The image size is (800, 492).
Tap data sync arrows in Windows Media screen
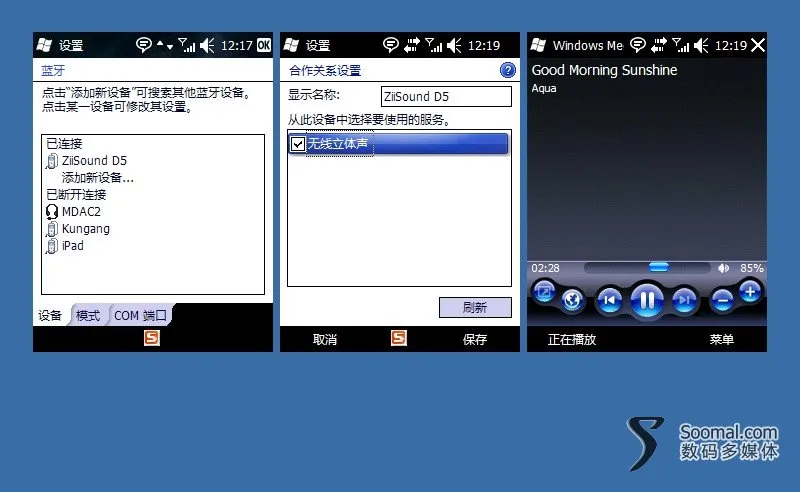click(x=659, y=45)
